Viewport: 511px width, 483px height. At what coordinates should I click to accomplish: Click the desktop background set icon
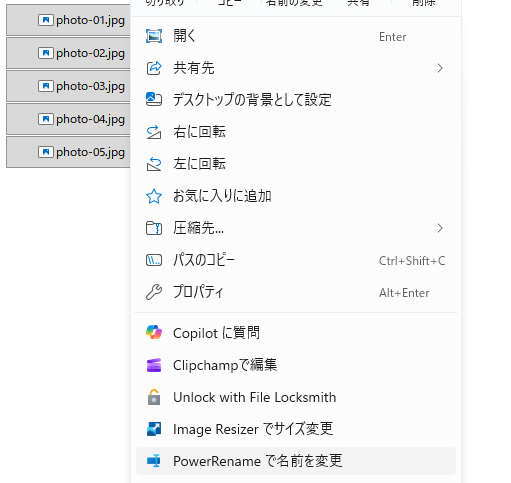[154, 100]
